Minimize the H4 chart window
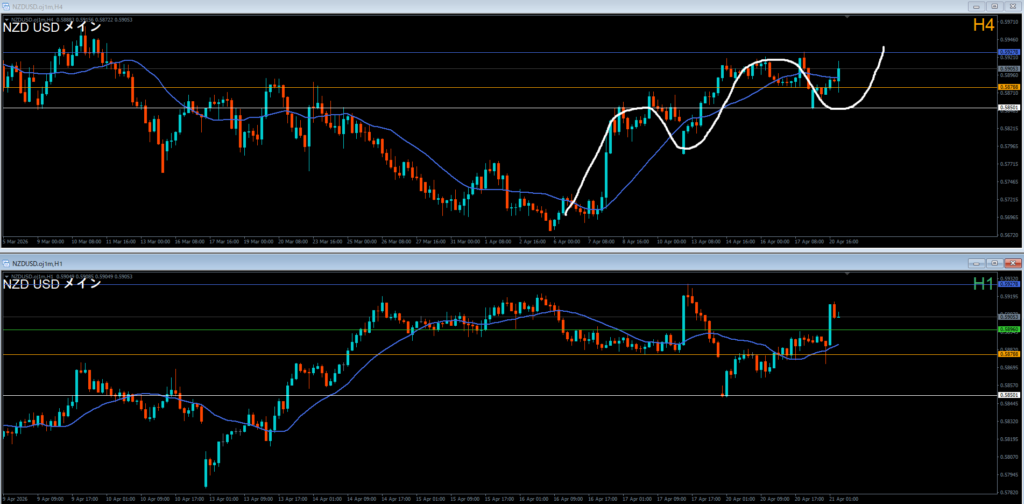The width and height of the screenshot is (1024, 504). 974,5
